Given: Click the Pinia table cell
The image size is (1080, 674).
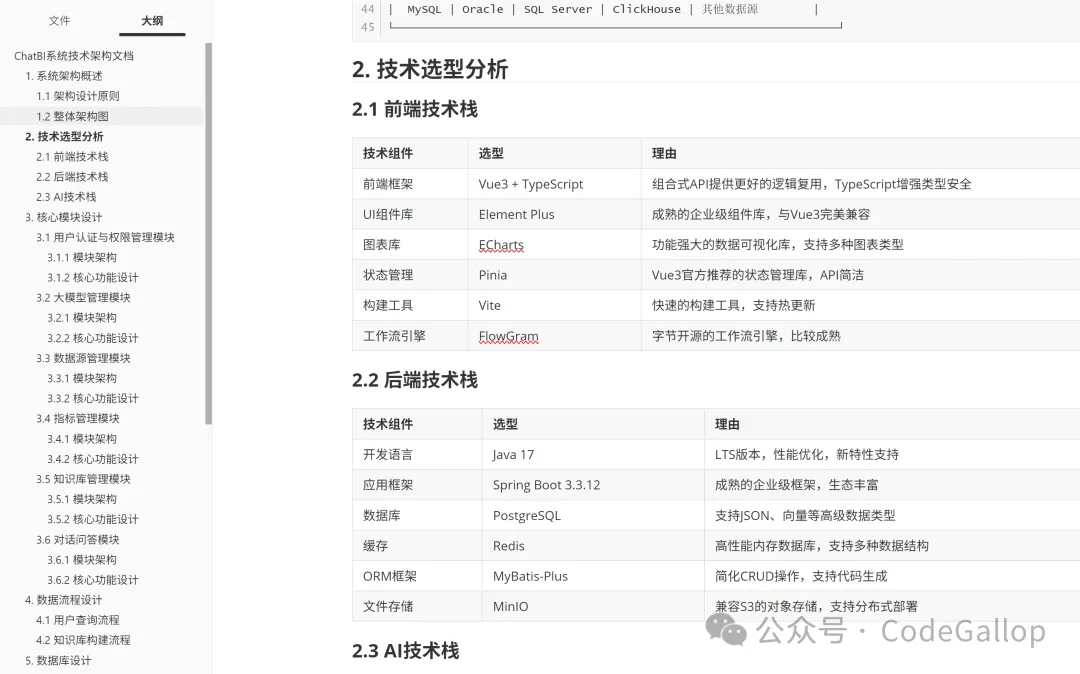Looking at the screenshot, I should [554, 275].
